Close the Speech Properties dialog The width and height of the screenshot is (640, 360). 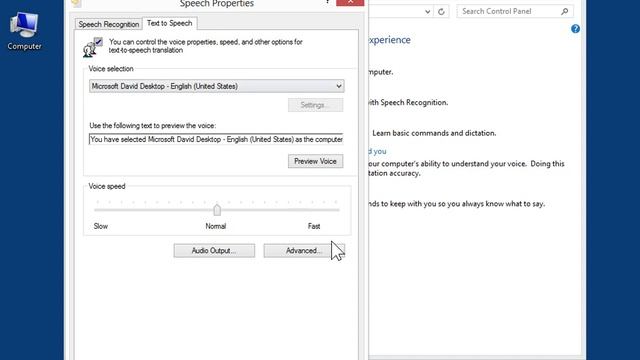click(x=350, y=2)
